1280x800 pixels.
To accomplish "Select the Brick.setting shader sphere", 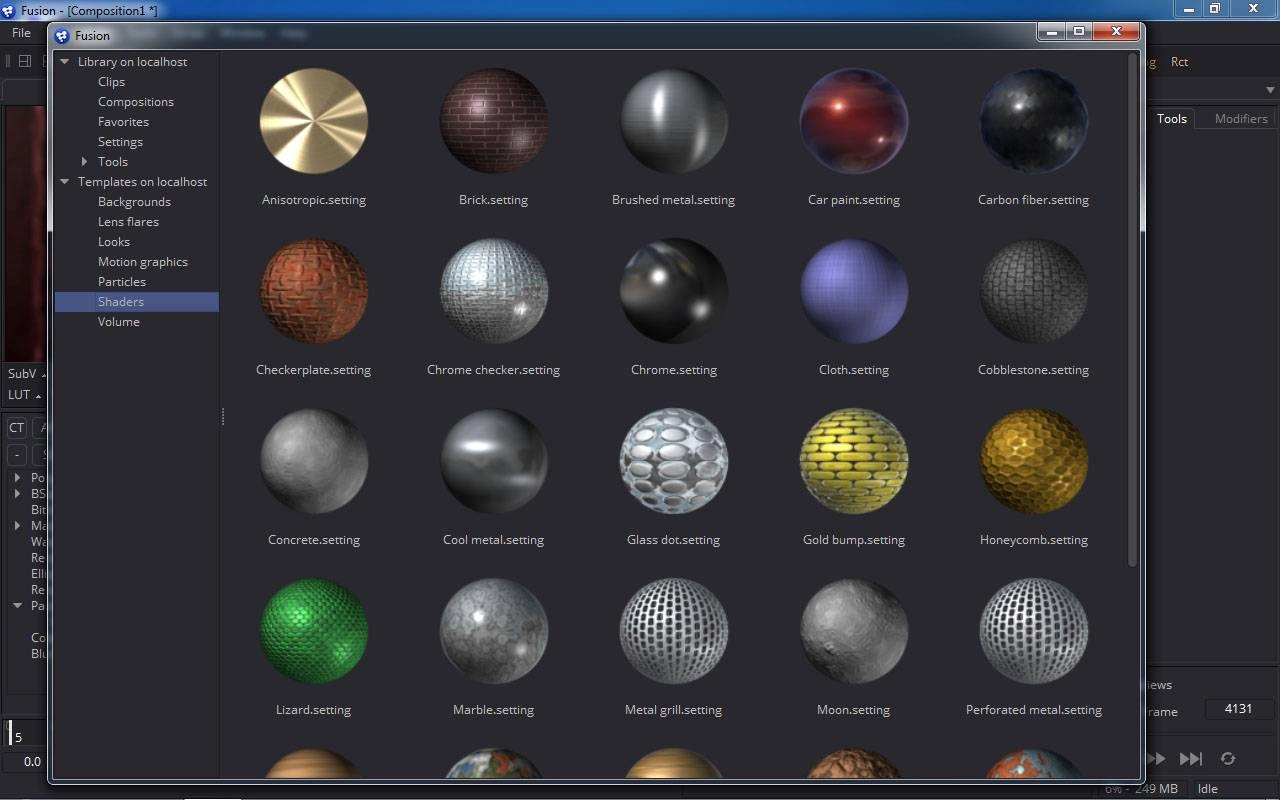I will pyautogui.click(x=494, y=121).
